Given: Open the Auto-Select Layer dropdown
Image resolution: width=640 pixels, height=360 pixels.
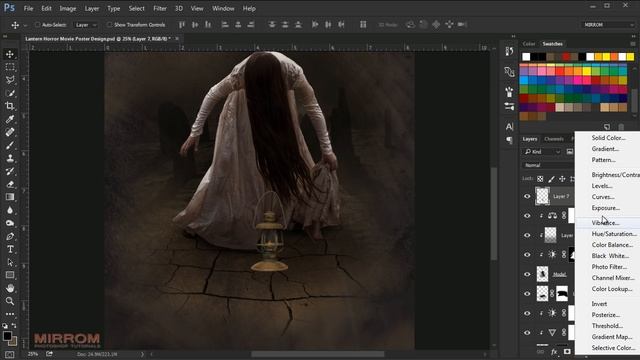Looking at the screenshot, I should pyautogui.click(x=86, y=25).
